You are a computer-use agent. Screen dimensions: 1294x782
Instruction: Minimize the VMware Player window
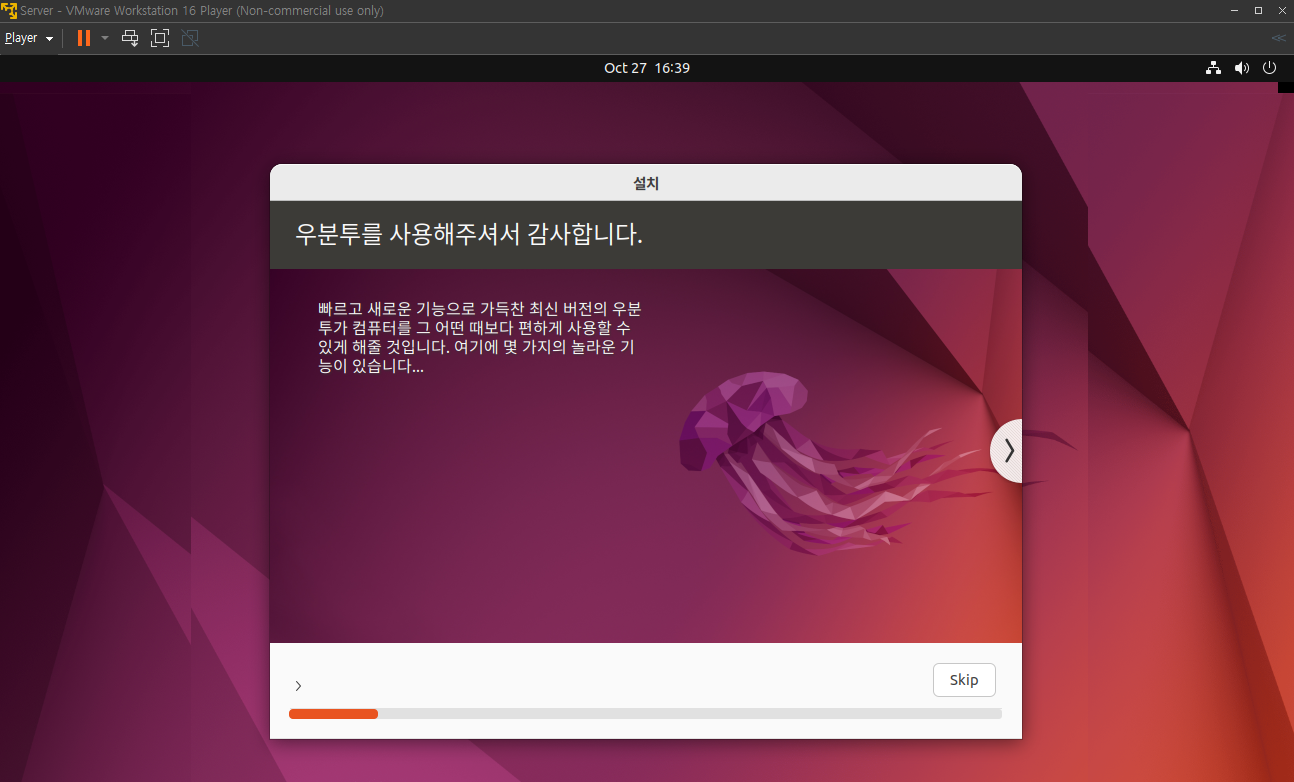coord(1234,10)
